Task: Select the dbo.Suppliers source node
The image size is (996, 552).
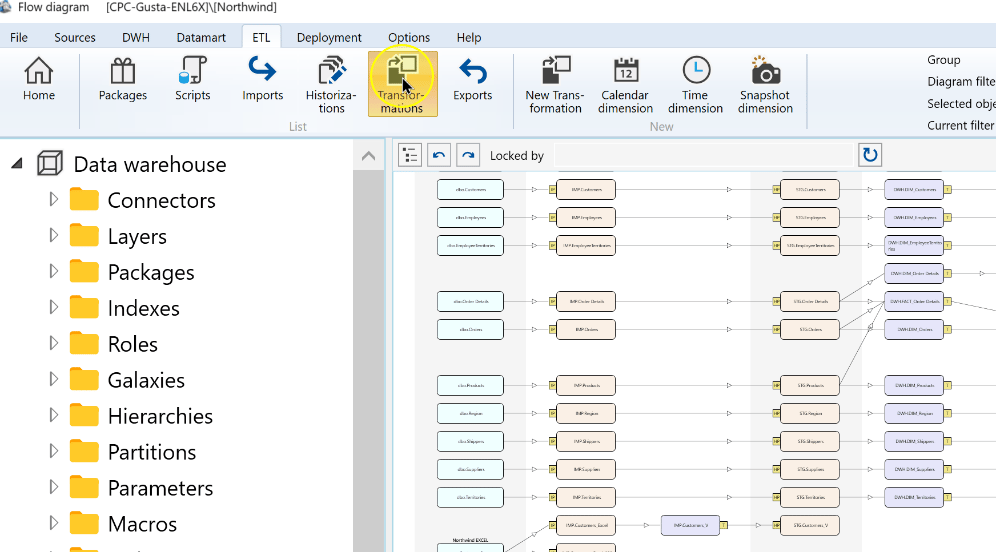Action: (470, 469)
